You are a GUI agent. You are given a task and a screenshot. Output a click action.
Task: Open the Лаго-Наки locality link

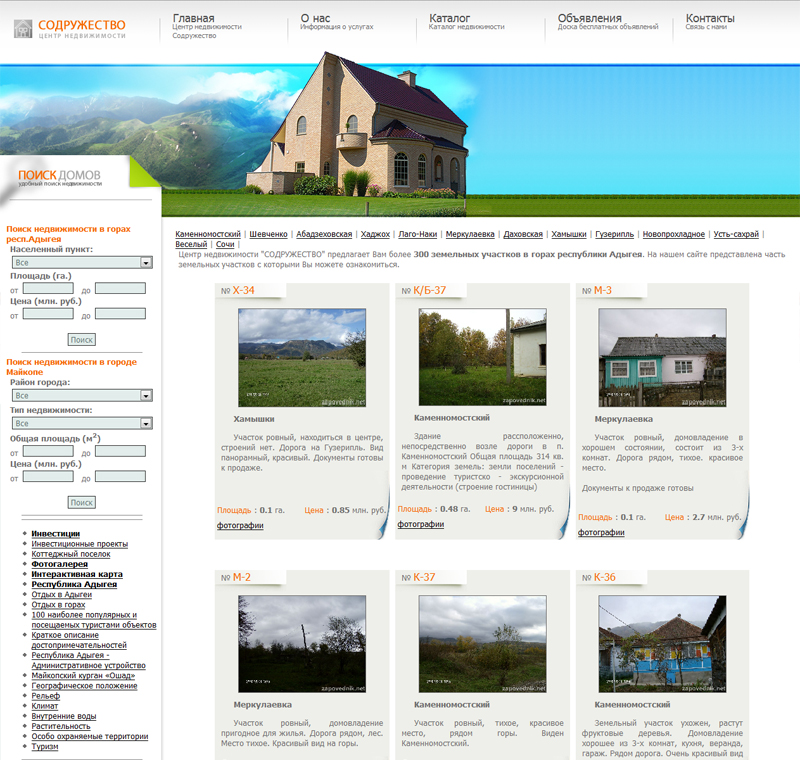(418, 234)
